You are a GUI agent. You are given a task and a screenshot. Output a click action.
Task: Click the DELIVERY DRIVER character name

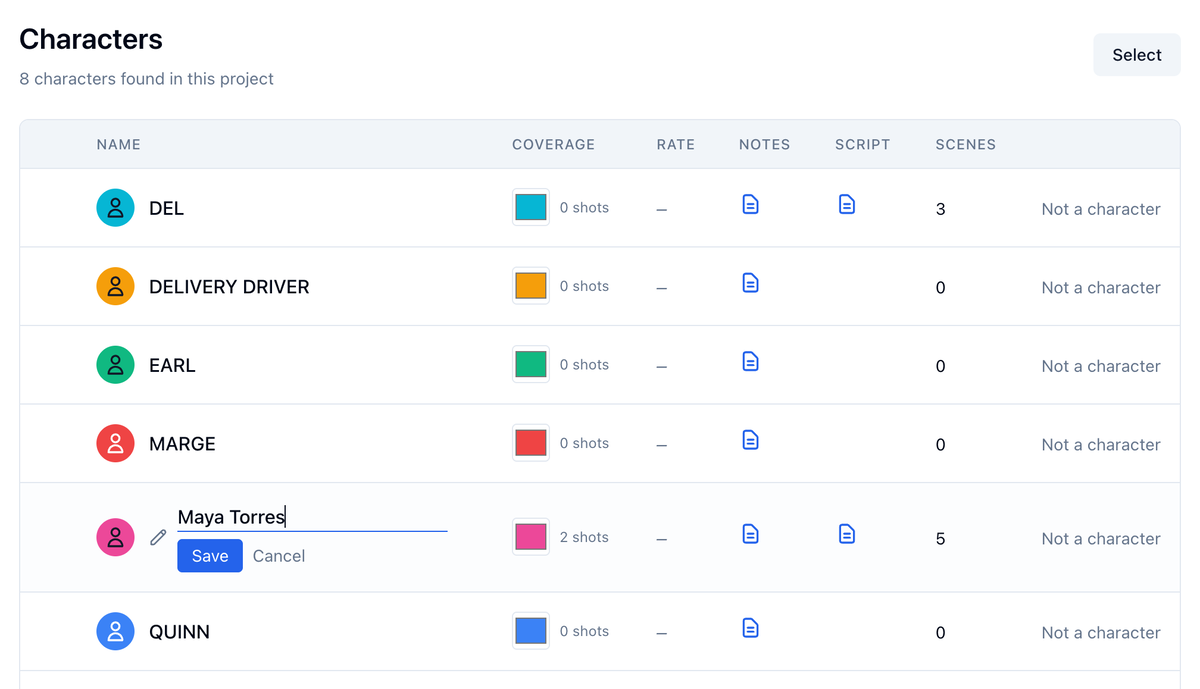click(229, 287)
